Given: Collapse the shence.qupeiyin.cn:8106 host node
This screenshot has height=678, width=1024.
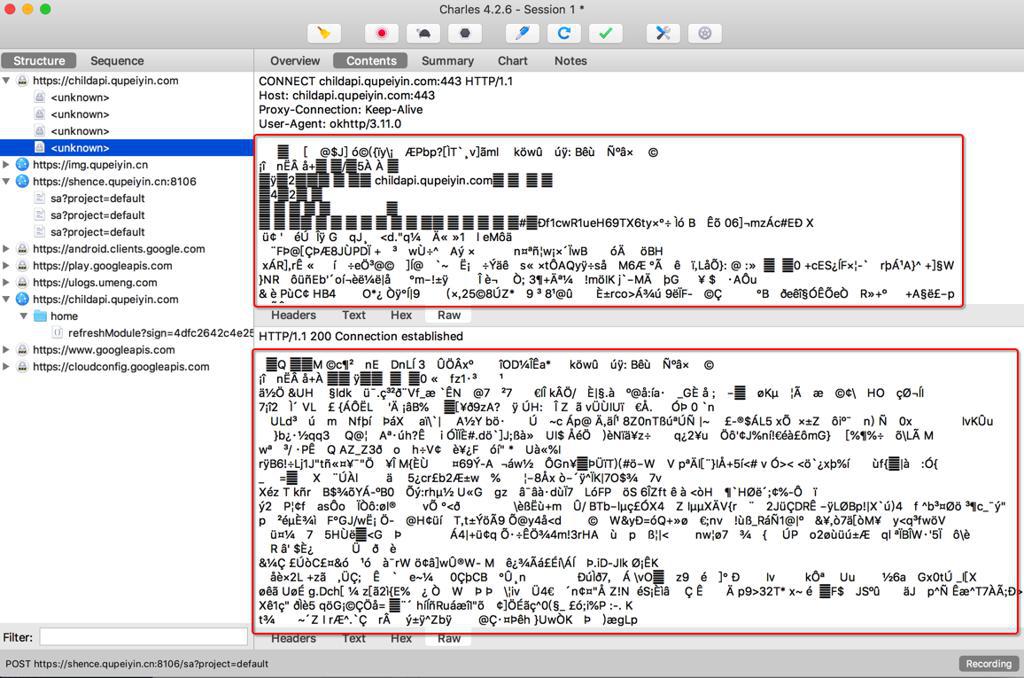Looking at the screenshot, I should pyautogui.click(x=8, y=182).
